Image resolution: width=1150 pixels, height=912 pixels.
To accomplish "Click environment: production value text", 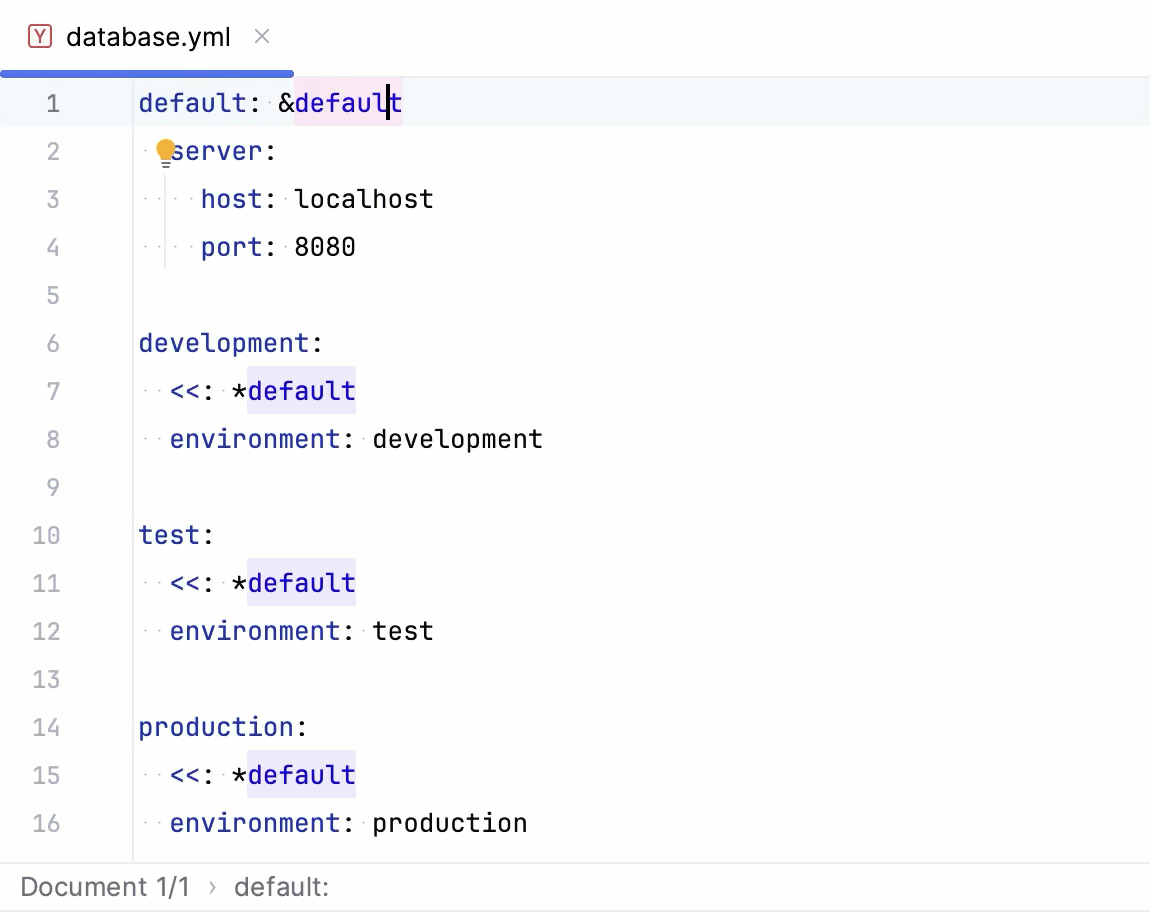I will coord(449,823).
